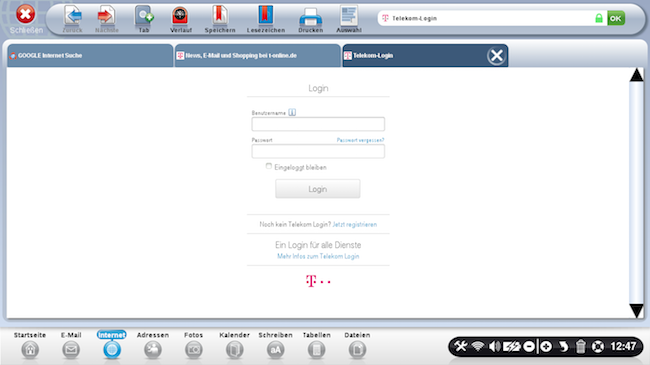The width and height of the screenshot is (650, 365).
Task: Open the Kalender app icon
Action: (x=234, y=350)
